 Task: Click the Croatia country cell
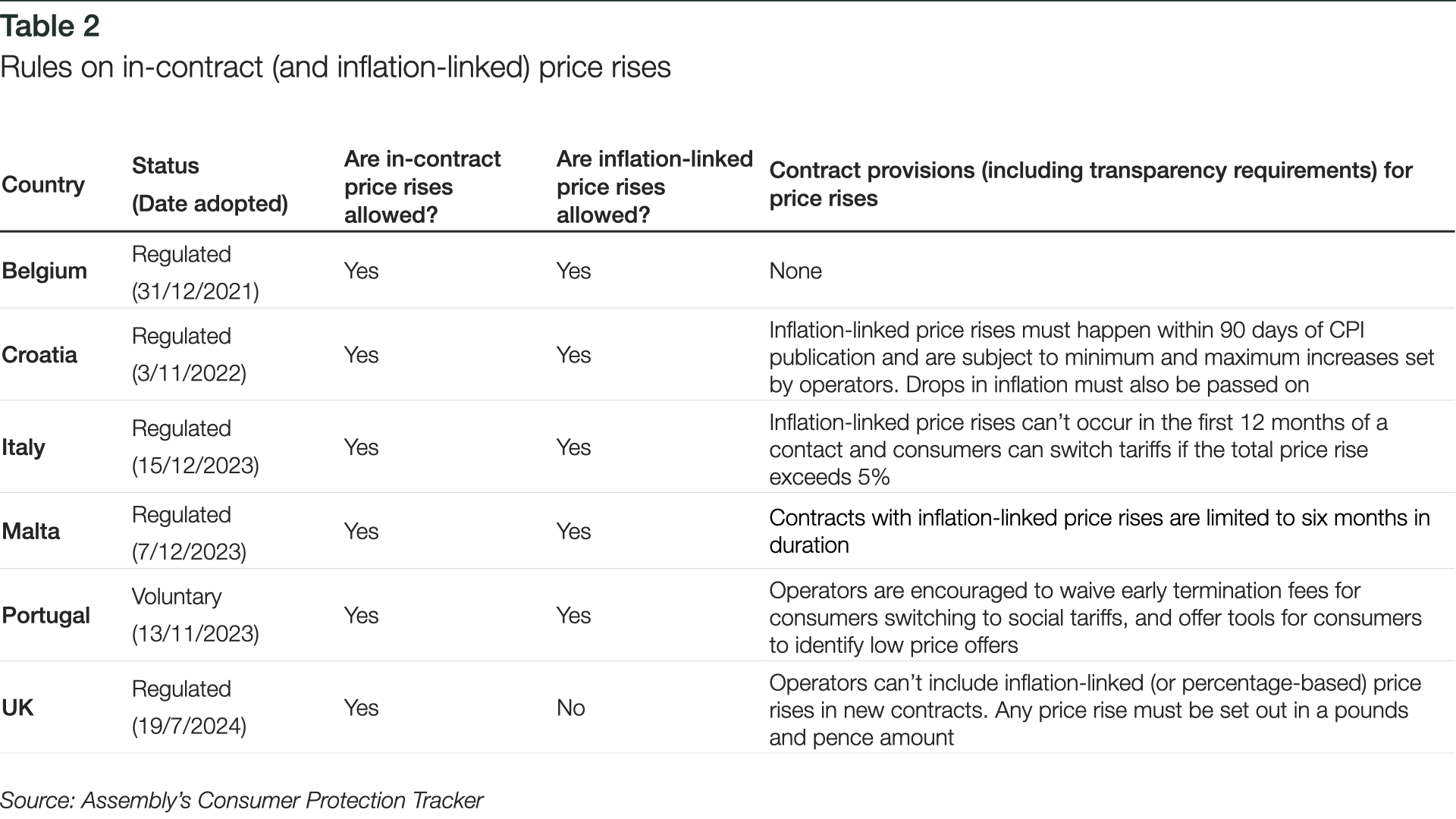(x=39, y=355)
